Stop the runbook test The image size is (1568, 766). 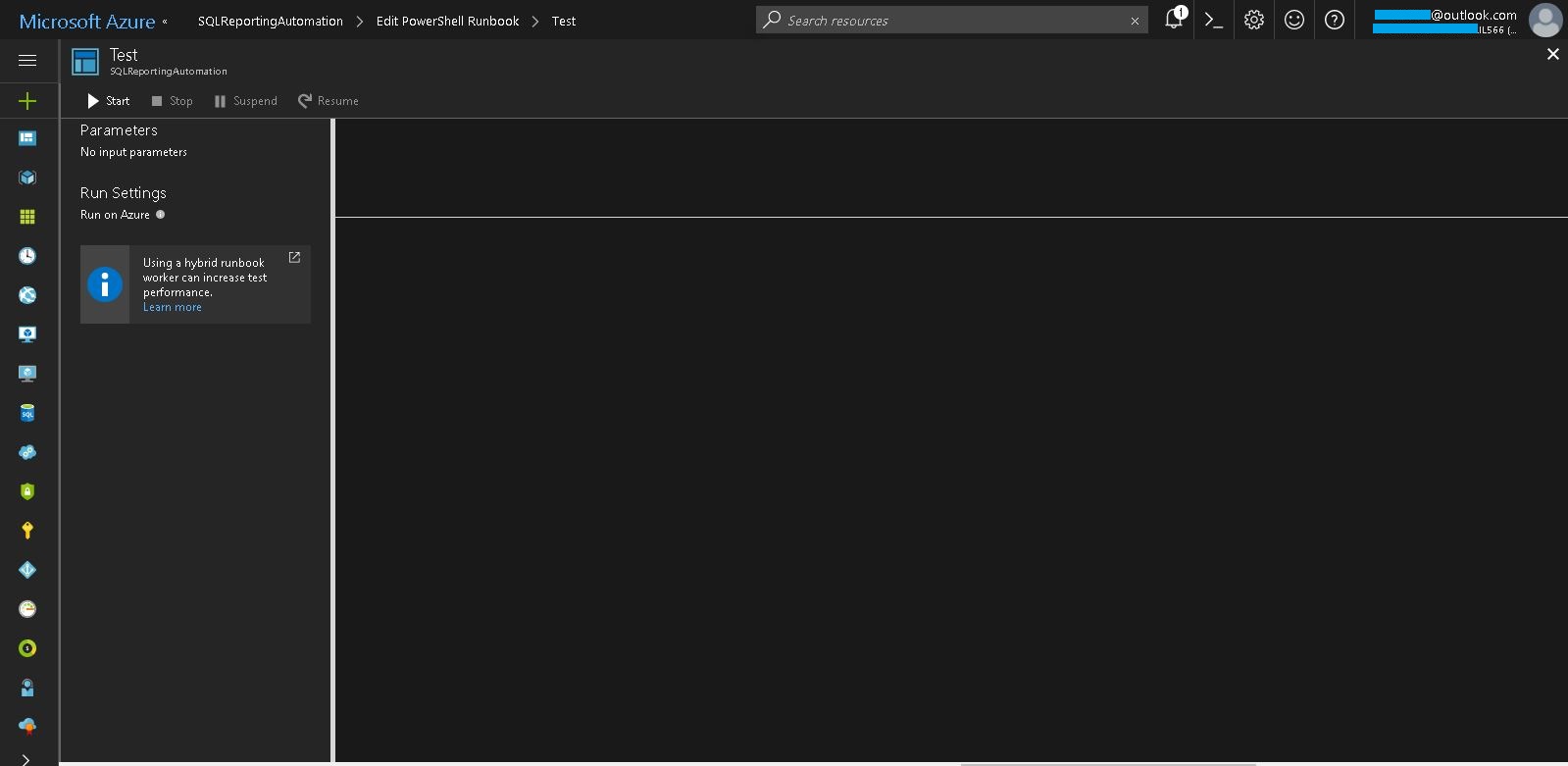click(172, 101)
